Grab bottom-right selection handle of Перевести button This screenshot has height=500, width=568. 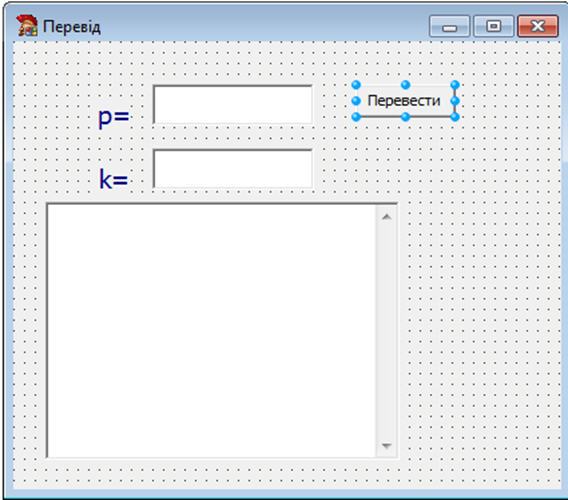pyautogui.click(x=455, y=117)
